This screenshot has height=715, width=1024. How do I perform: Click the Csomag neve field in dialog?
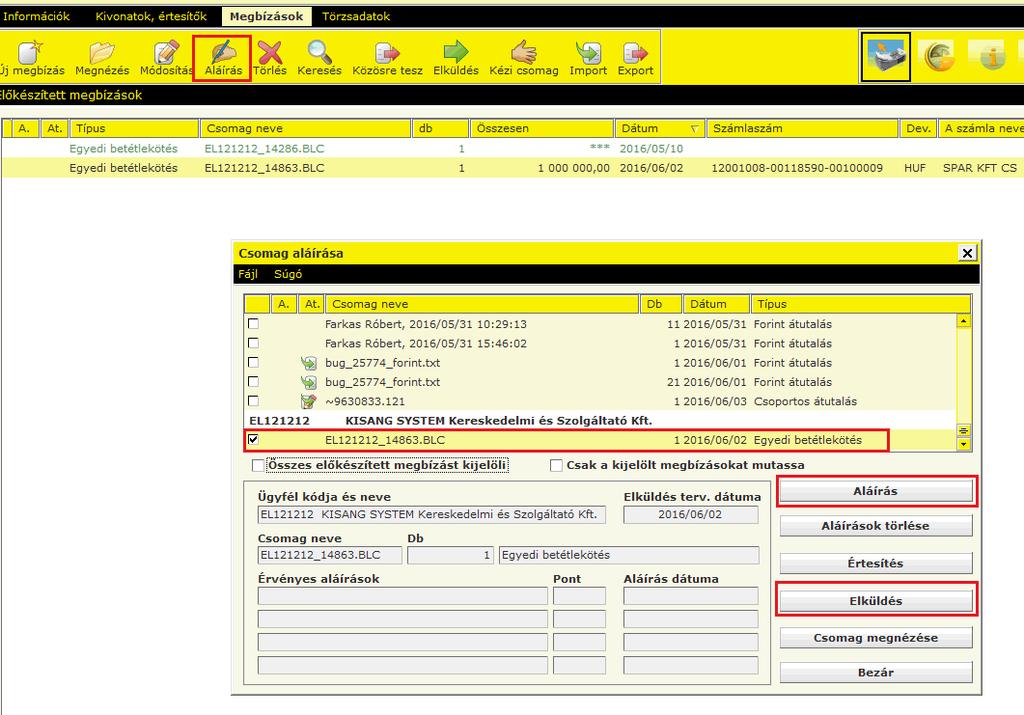(330, 555)
